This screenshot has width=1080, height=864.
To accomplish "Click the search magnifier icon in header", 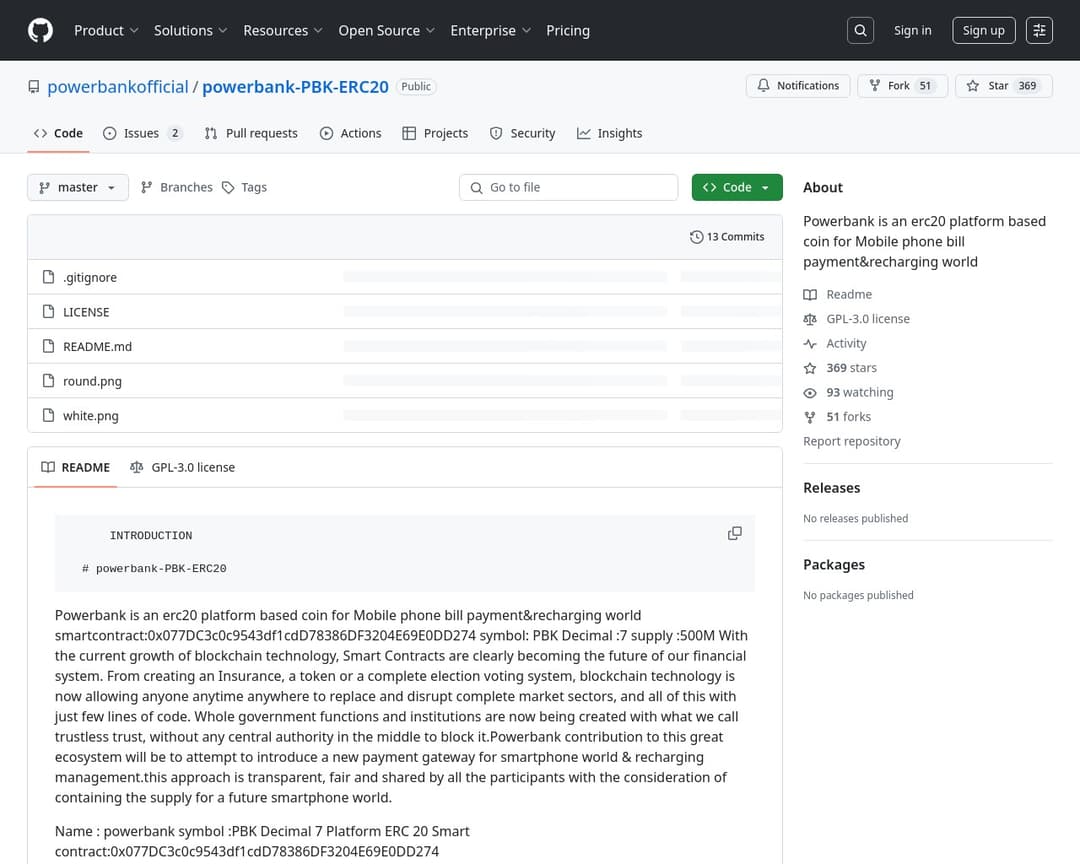I will coord(860,30).
